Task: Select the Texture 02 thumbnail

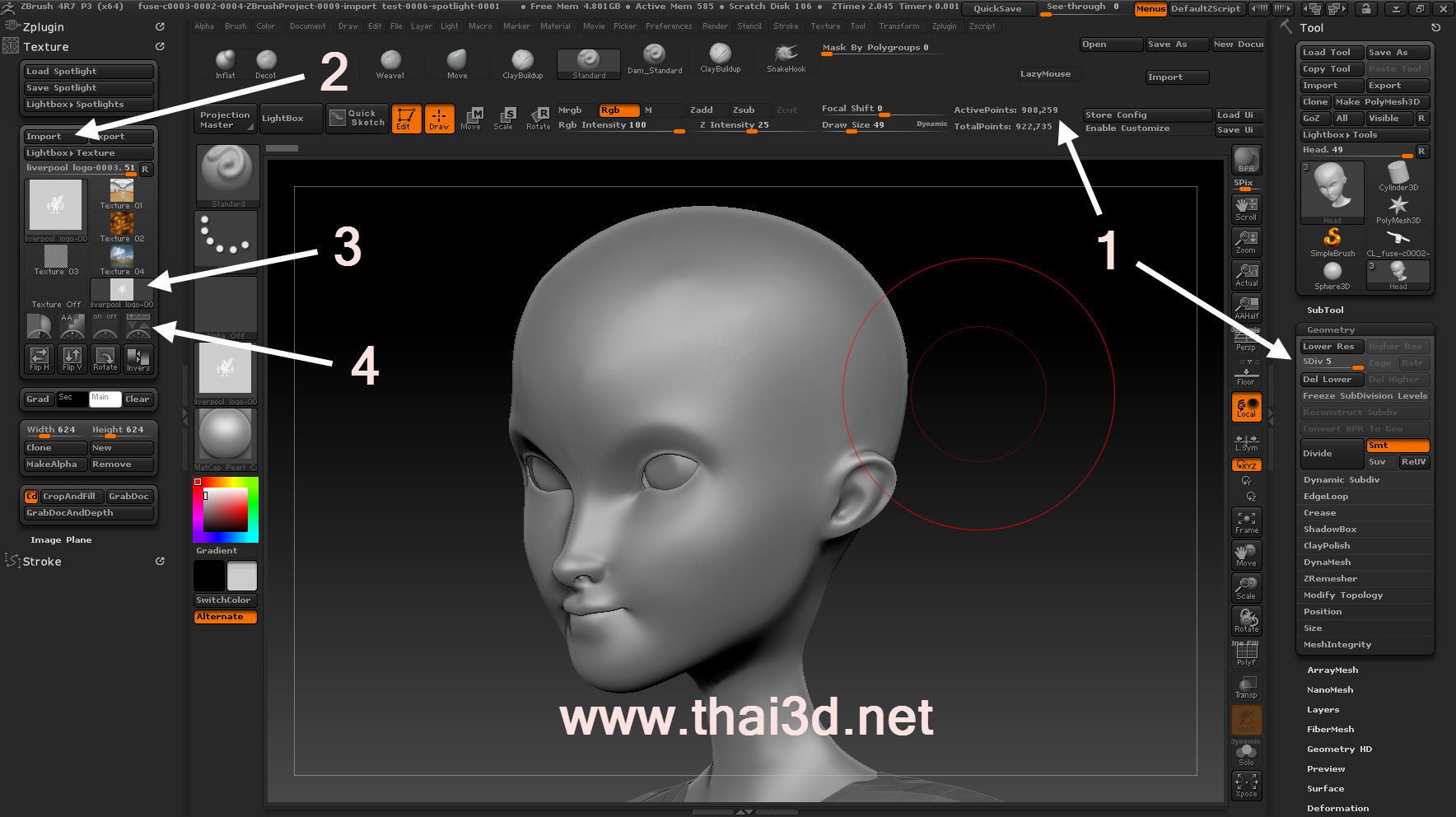Action: pyautogui.click(x=122, y=226)
